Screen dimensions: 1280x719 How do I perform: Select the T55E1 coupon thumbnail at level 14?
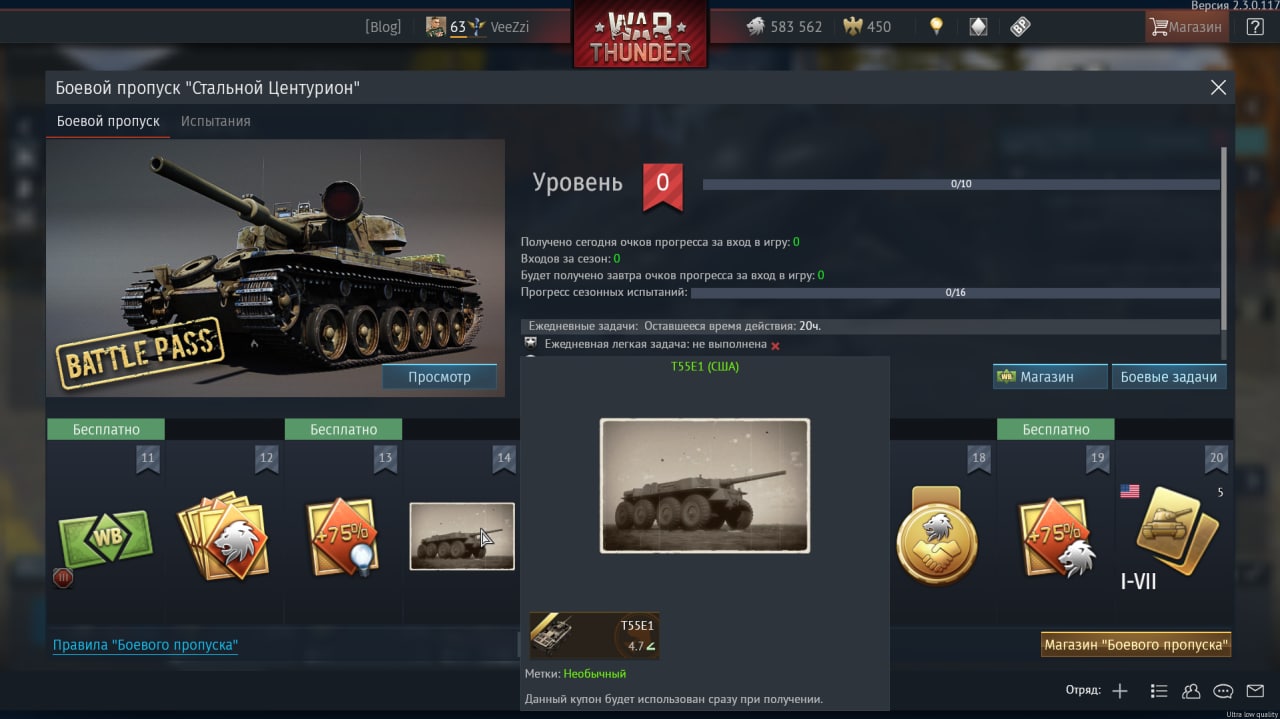pos(462,537)
